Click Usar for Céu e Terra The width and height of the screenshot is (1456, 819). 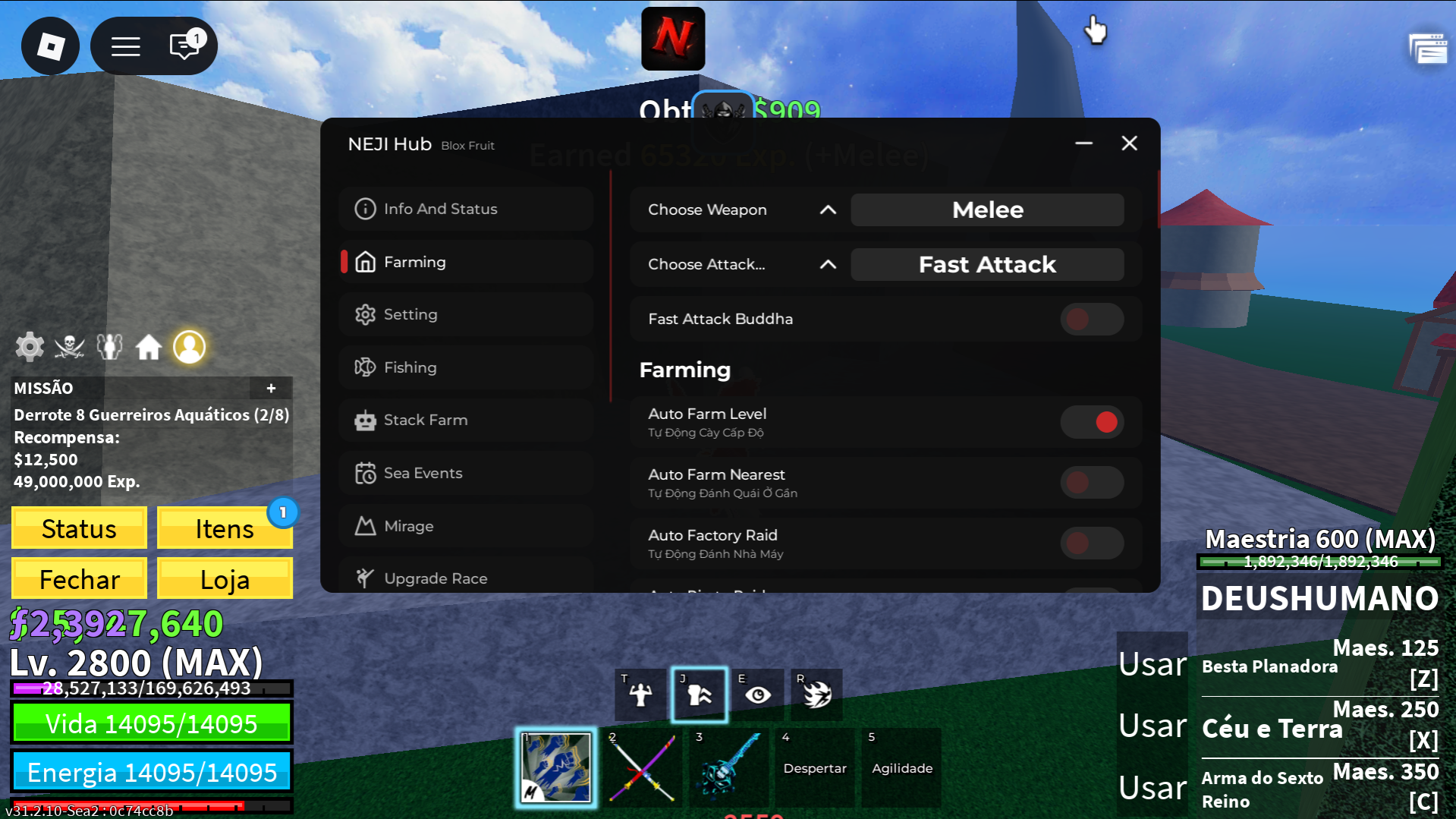coord(1153,726)
